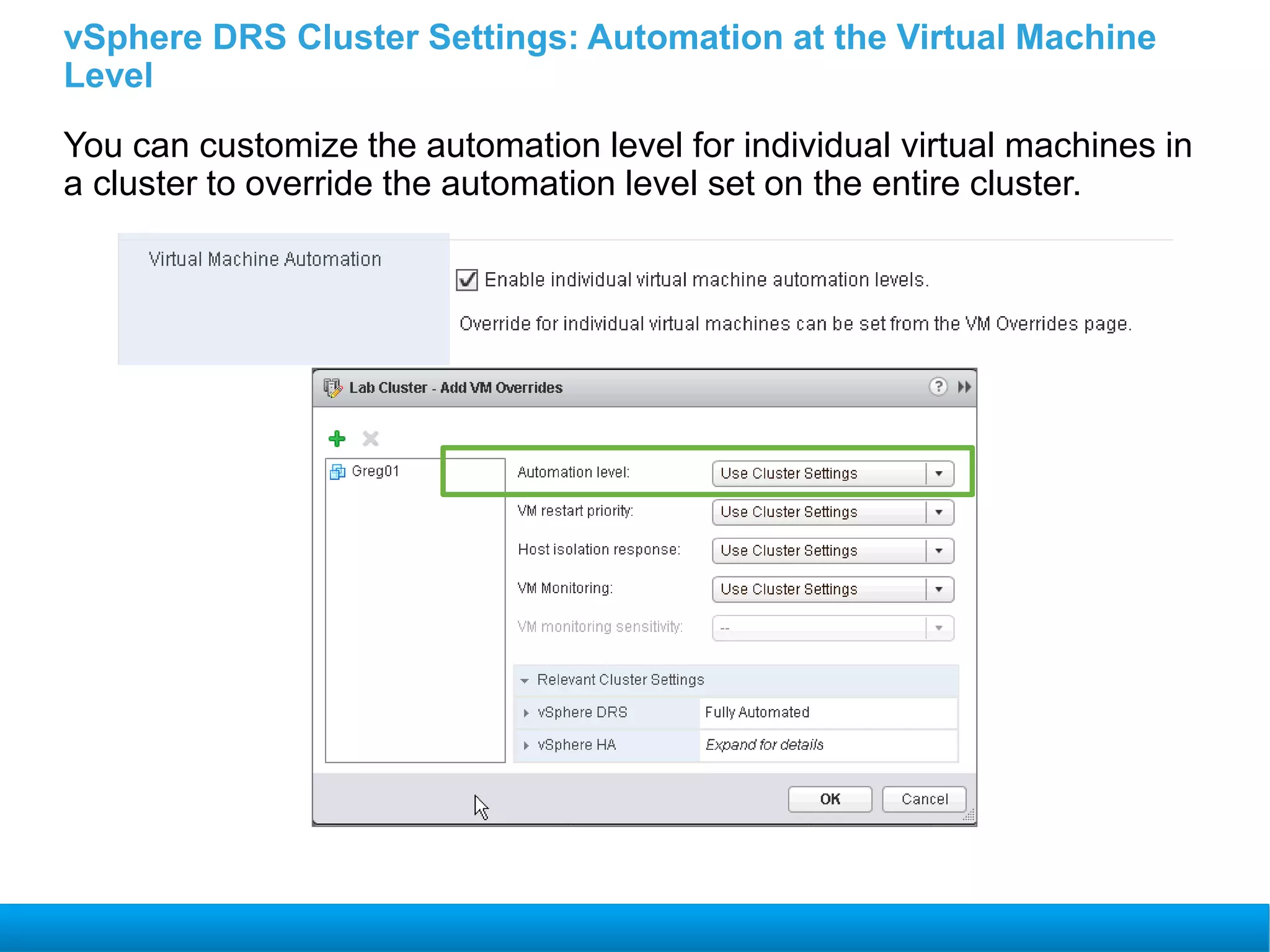
Task: Click the dialog resize grip corner
Action: [x=969, y=816]
